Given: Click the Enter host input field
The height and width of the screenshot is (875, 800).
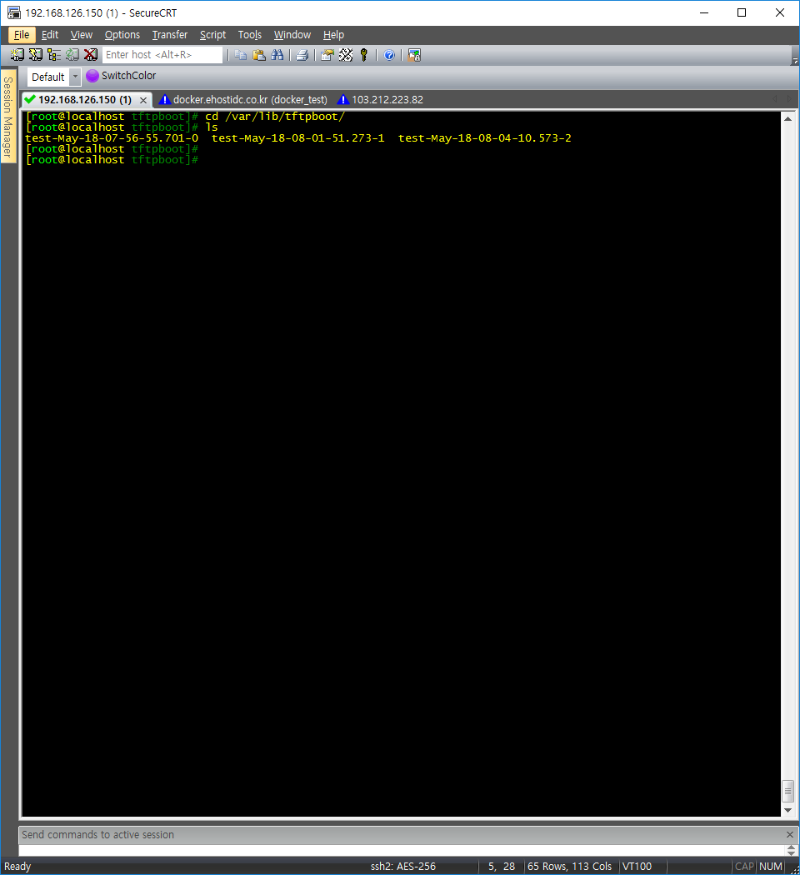Looking at the screenshot, I should (162, 55).
